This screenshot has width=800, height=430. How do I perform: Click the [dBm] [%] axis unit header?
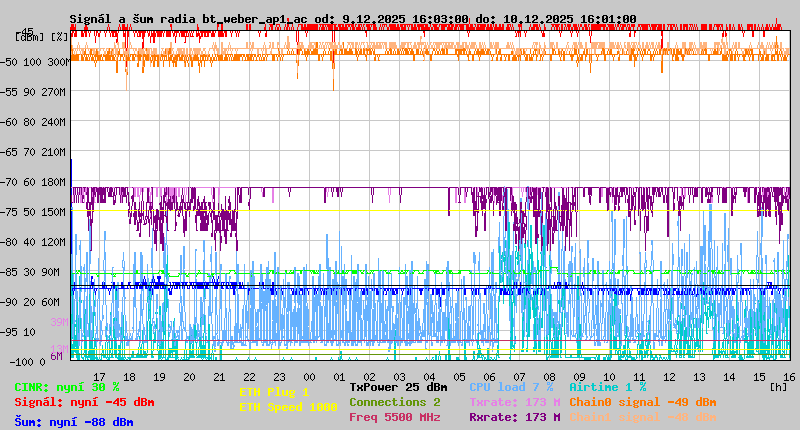coord(42,36)
